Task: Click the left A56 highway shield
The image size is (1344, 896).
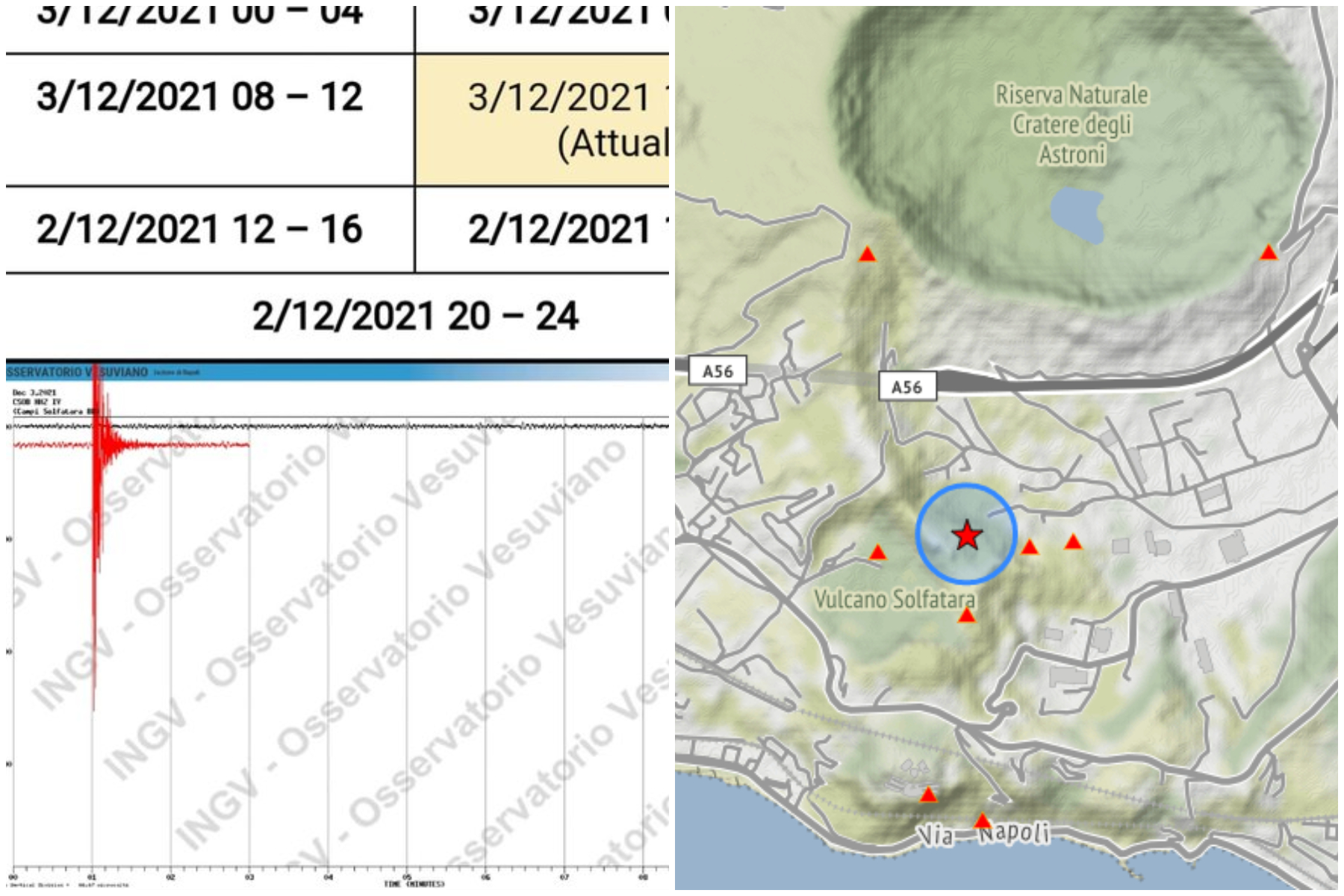Action: pyautogui.click(x=718, y=371)
